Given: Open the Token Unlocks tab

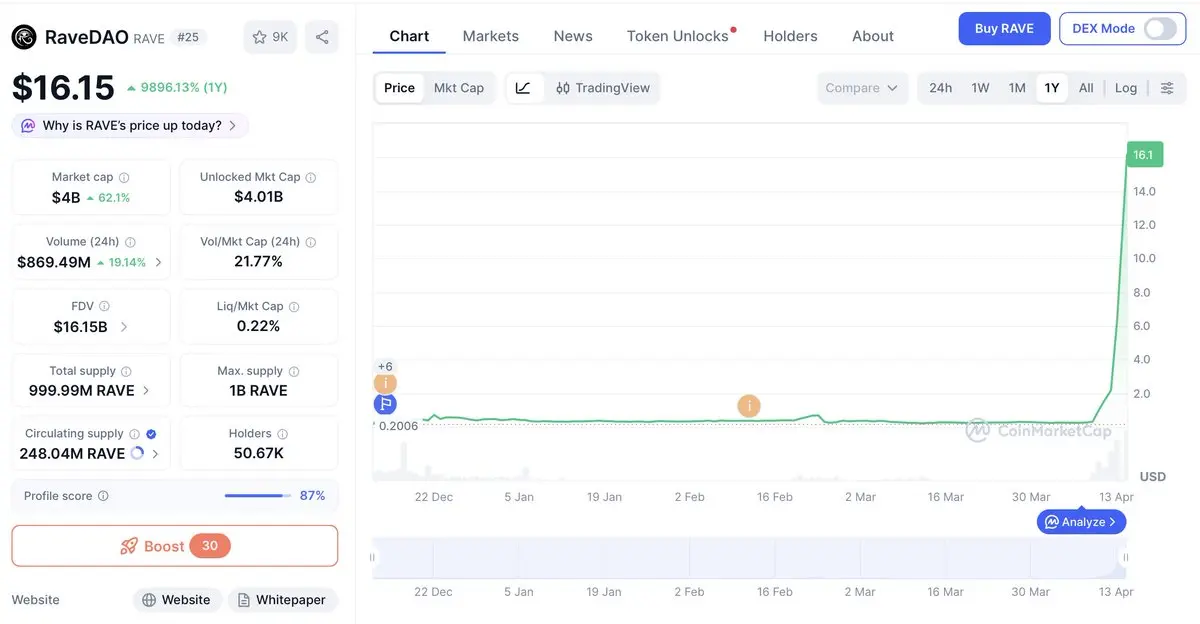Looking at the screenshot, I should [680, 36].
